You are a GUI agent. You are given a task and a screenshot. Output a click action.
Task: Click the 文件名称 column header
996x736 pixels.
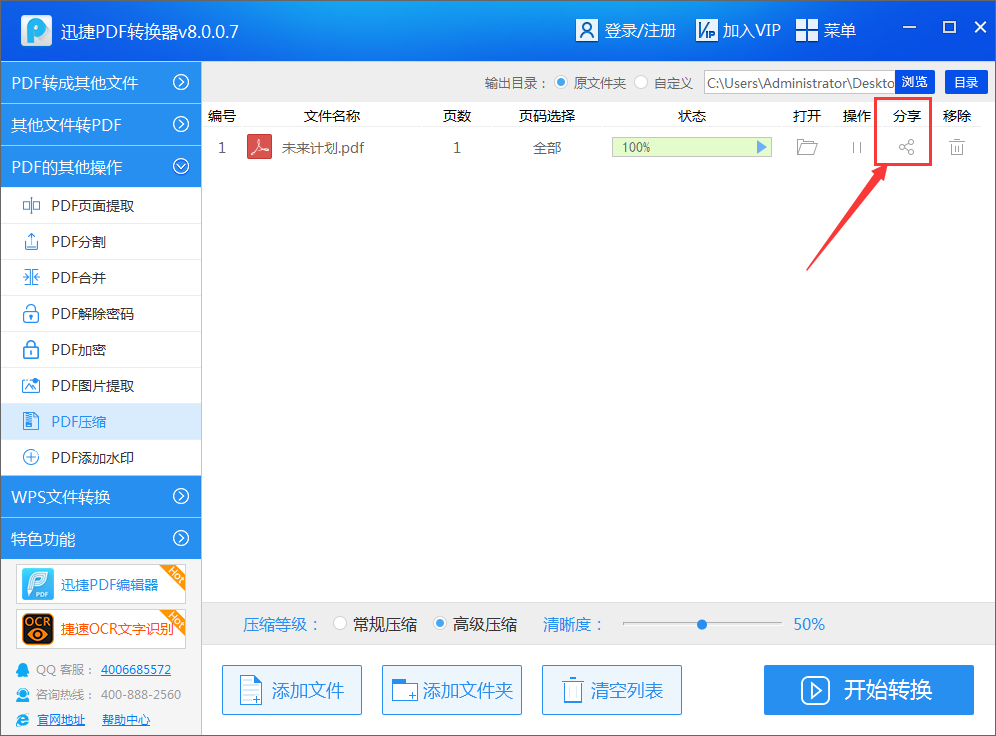(332, 116)
